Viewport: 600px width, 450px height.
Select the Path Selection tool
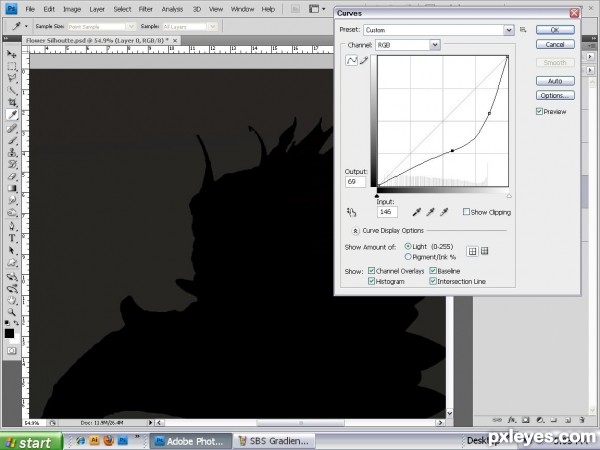12,250
